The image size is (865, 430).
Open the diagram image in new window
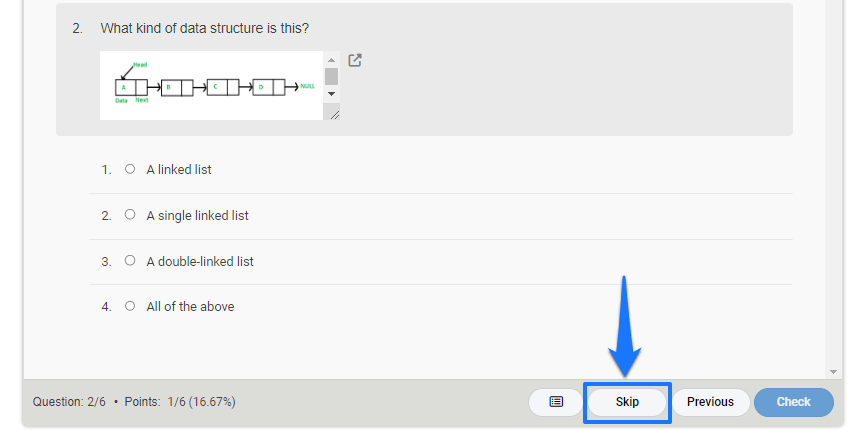355,60
